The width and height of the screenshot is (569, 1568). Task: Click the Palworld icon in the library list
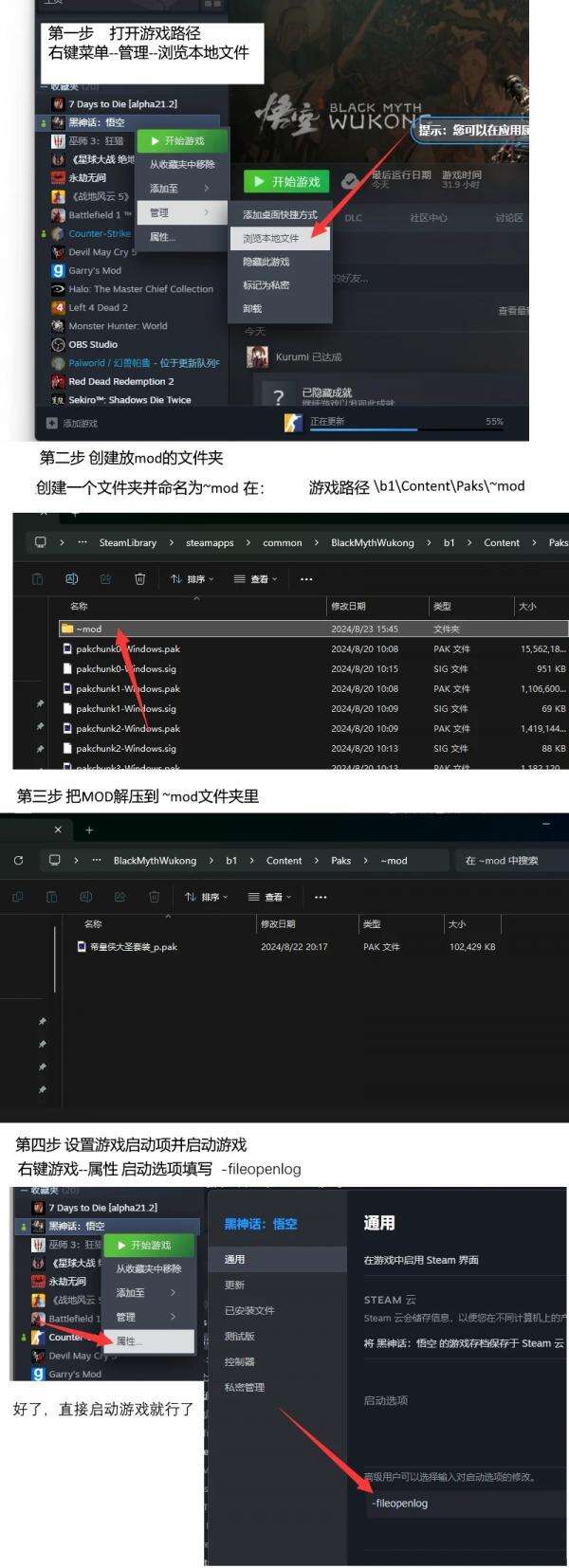point(58,363)
